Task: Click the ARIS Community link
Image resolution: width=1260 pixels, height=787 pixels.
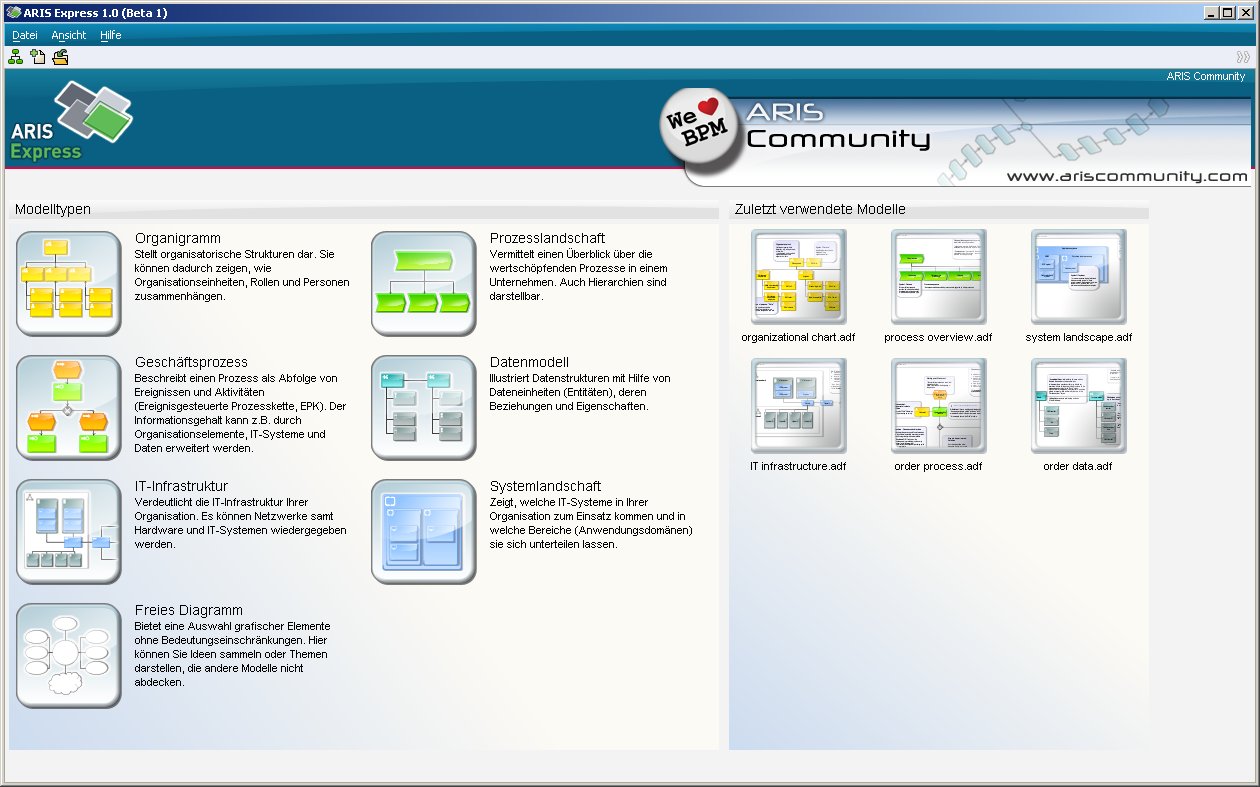Action: point(1205,77)
